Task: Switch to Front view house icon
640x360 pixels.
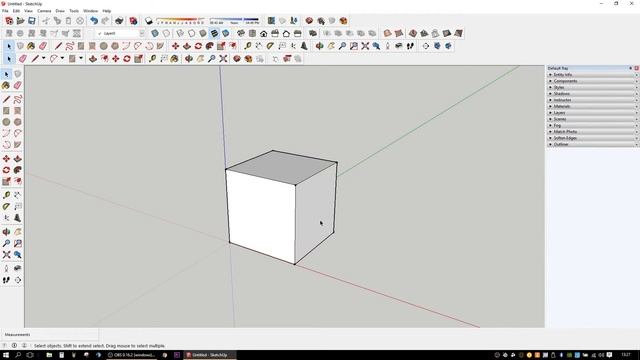Action: tap(264, 33)
